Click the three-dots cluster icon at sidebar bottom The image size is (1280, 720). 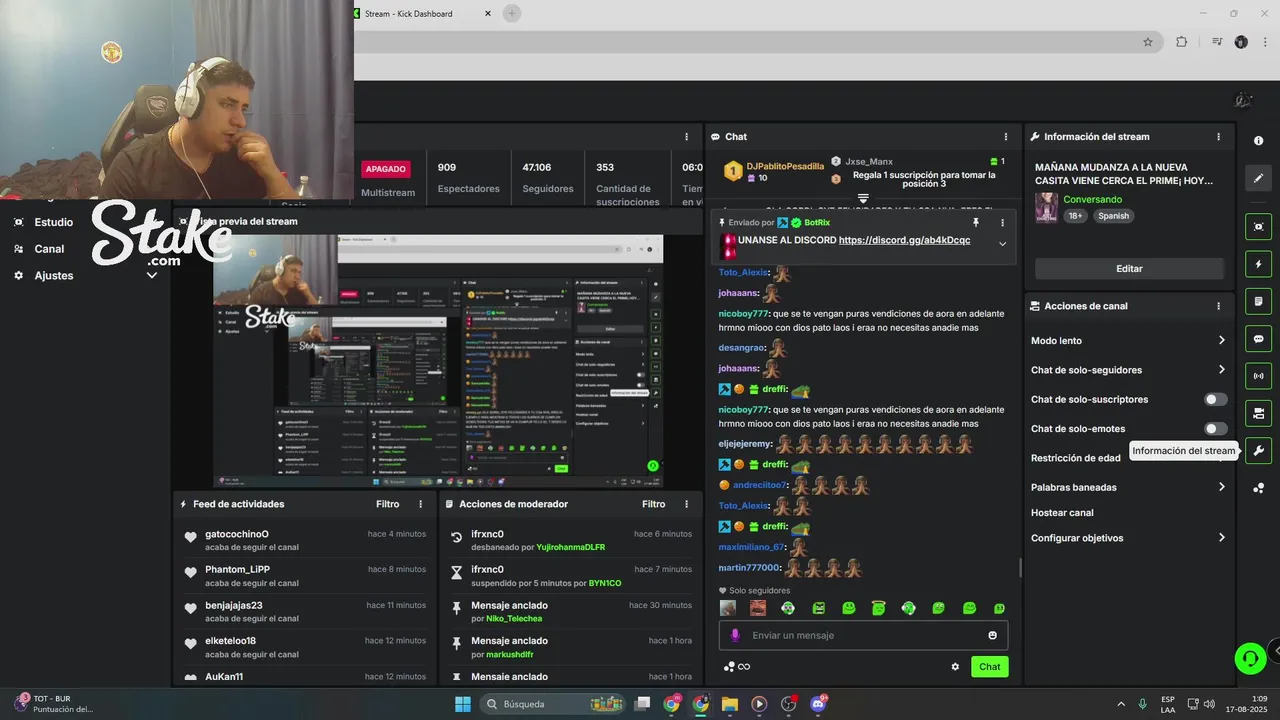pos(1258,488)
